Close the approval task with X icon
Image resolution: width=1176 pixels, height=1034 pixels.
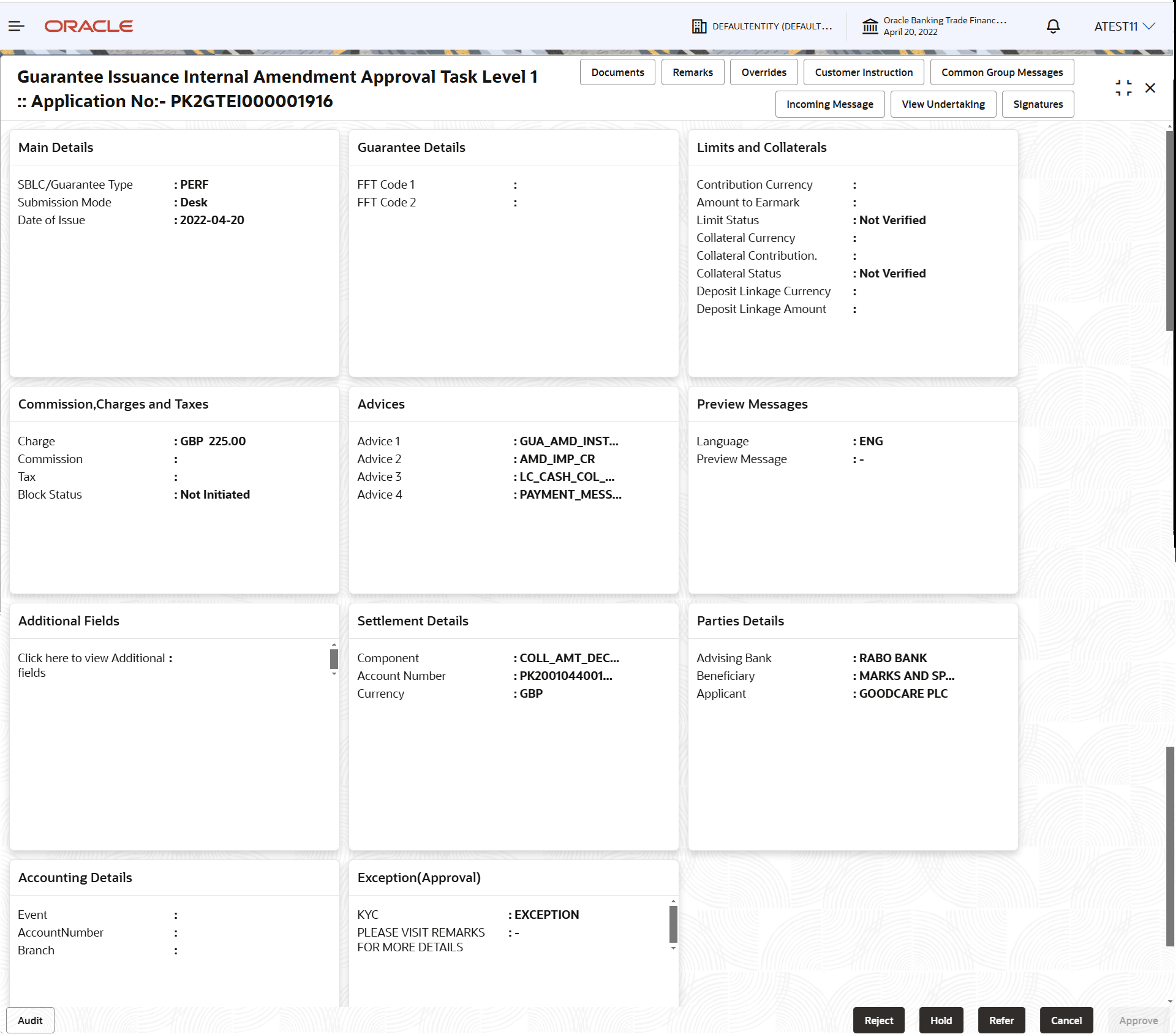[x=1150, y=88]
